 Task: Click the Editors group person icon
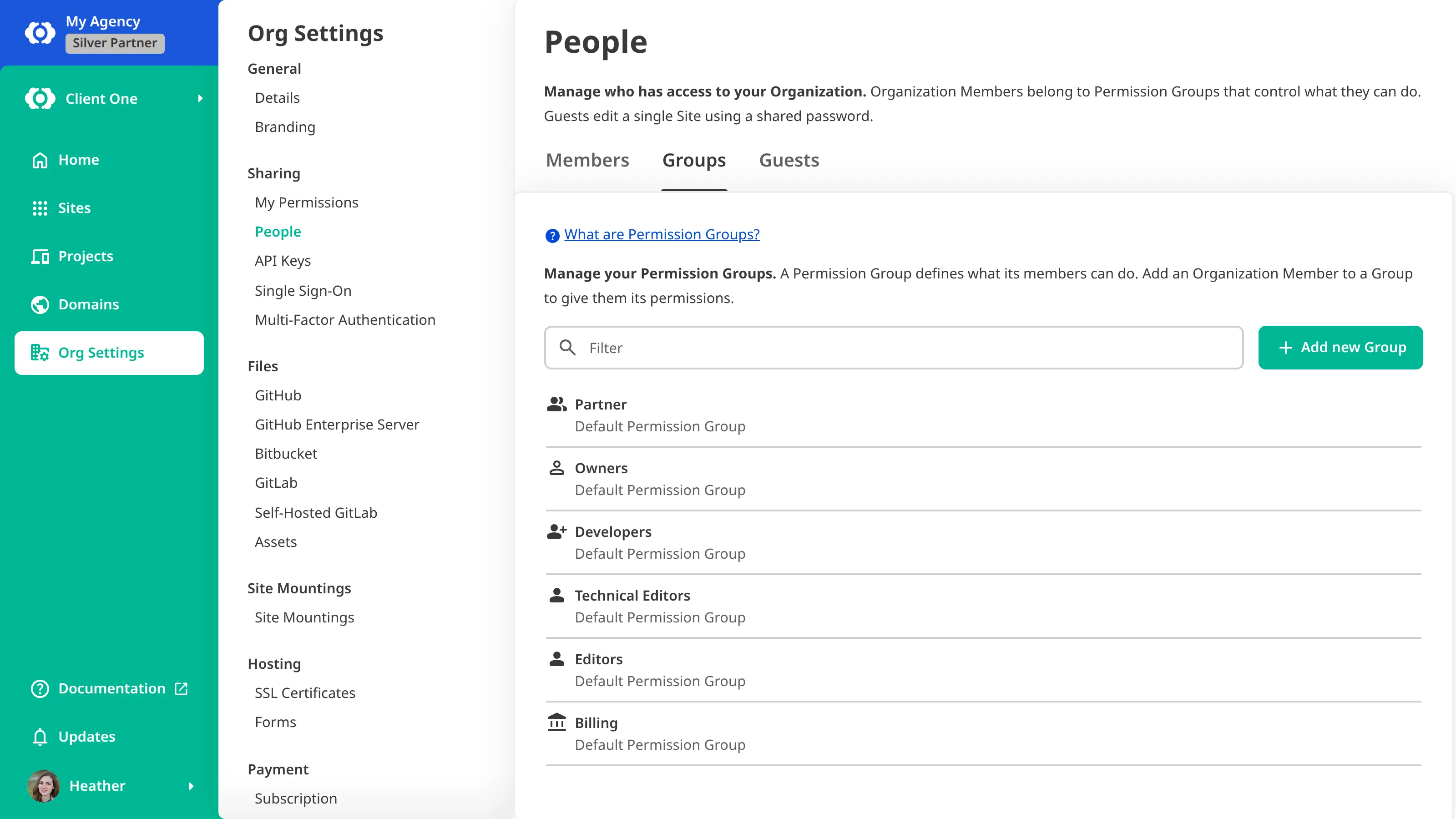(x=556, y=659)
